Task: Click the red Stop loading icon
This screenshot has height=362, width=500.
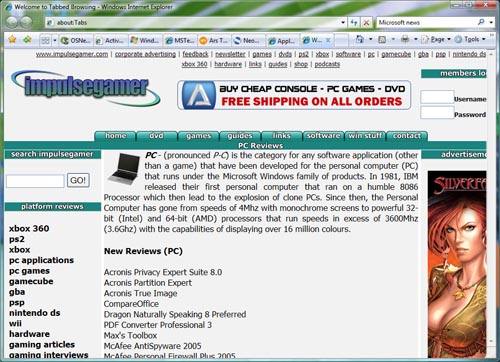Action: (366, 23)
